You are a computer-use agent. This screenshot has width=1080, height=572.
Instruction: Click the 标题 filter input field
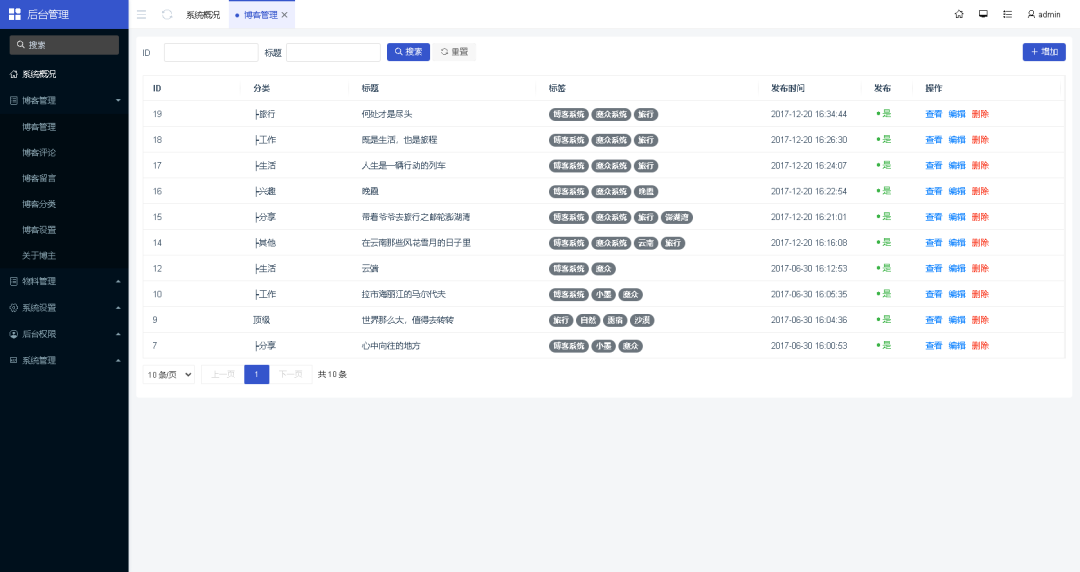point(333,52)
